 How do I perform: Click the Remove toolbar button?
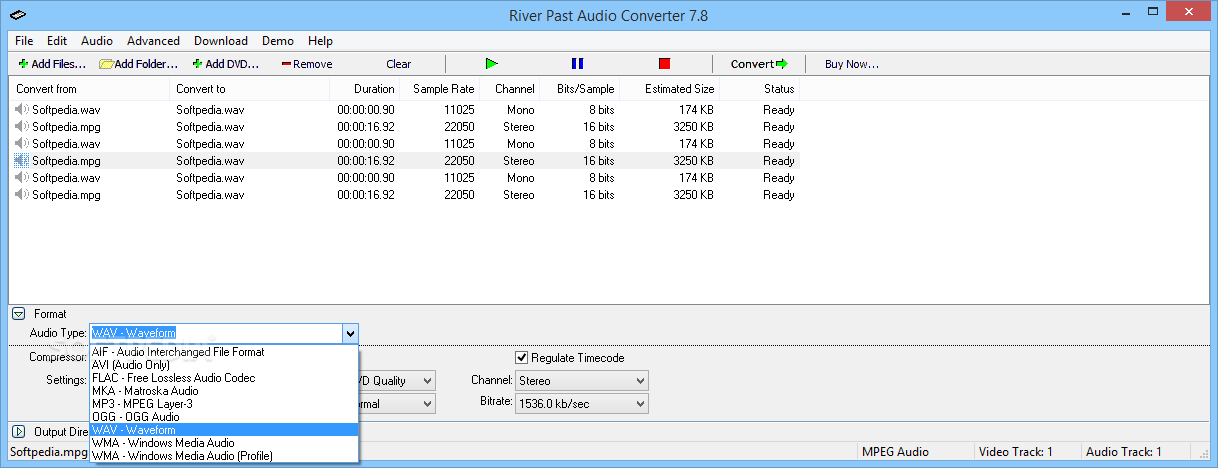tap(307, 64)
